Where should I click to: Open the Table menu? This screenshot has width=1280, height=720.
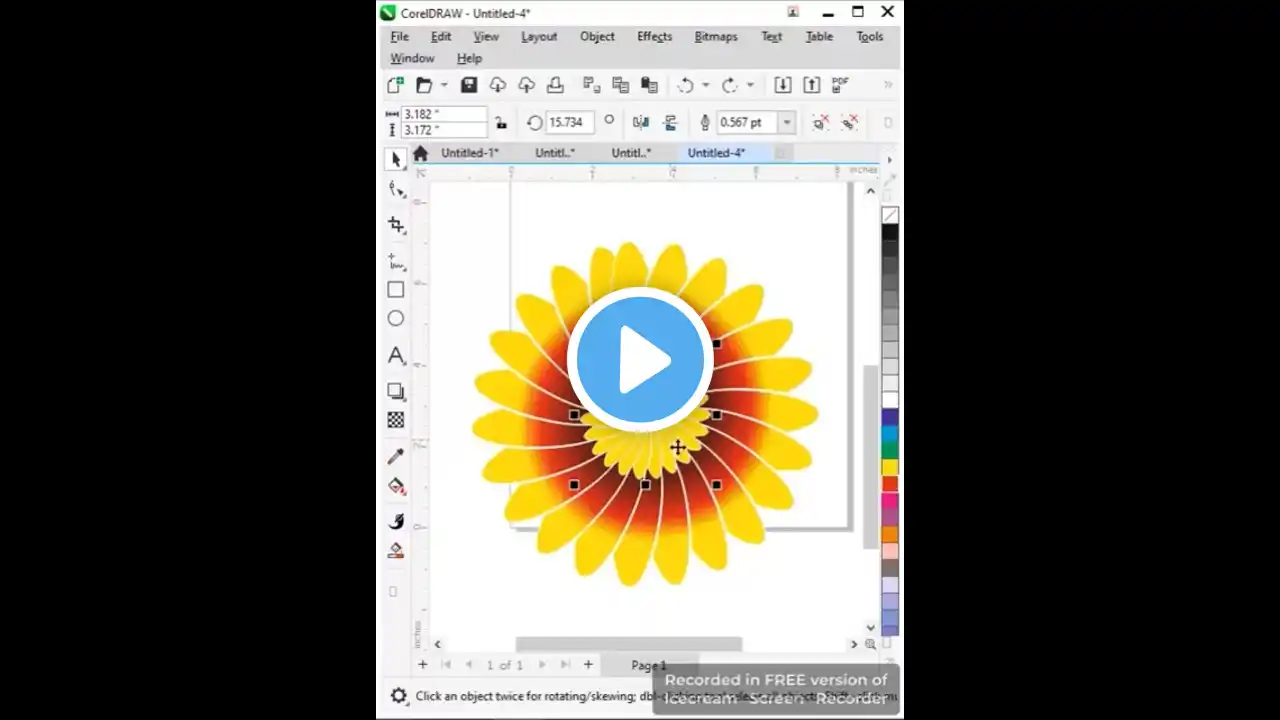tap(819, 37)
